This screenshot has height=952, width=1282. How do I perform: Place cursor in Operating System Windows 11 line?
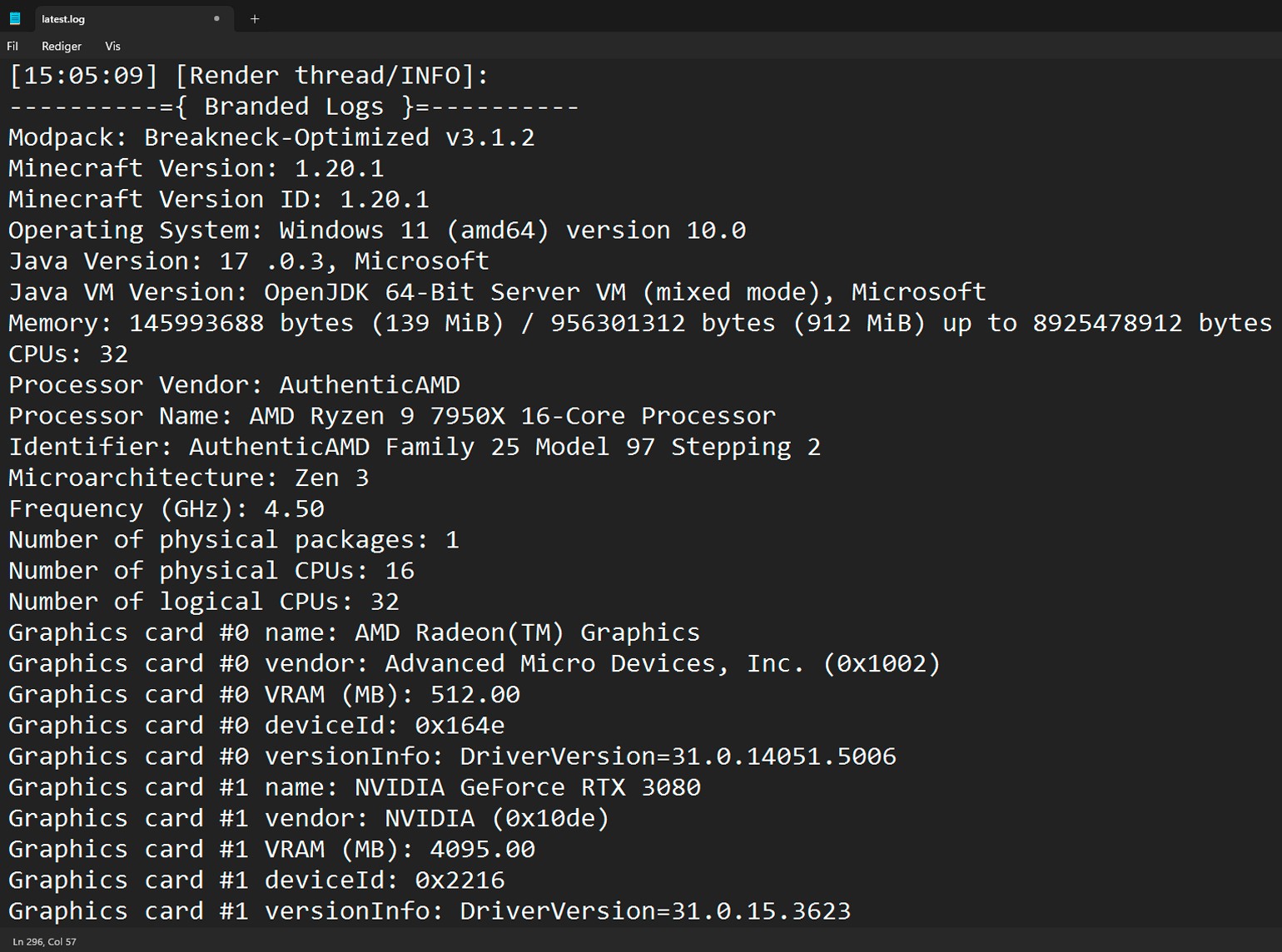pos(376,231)
